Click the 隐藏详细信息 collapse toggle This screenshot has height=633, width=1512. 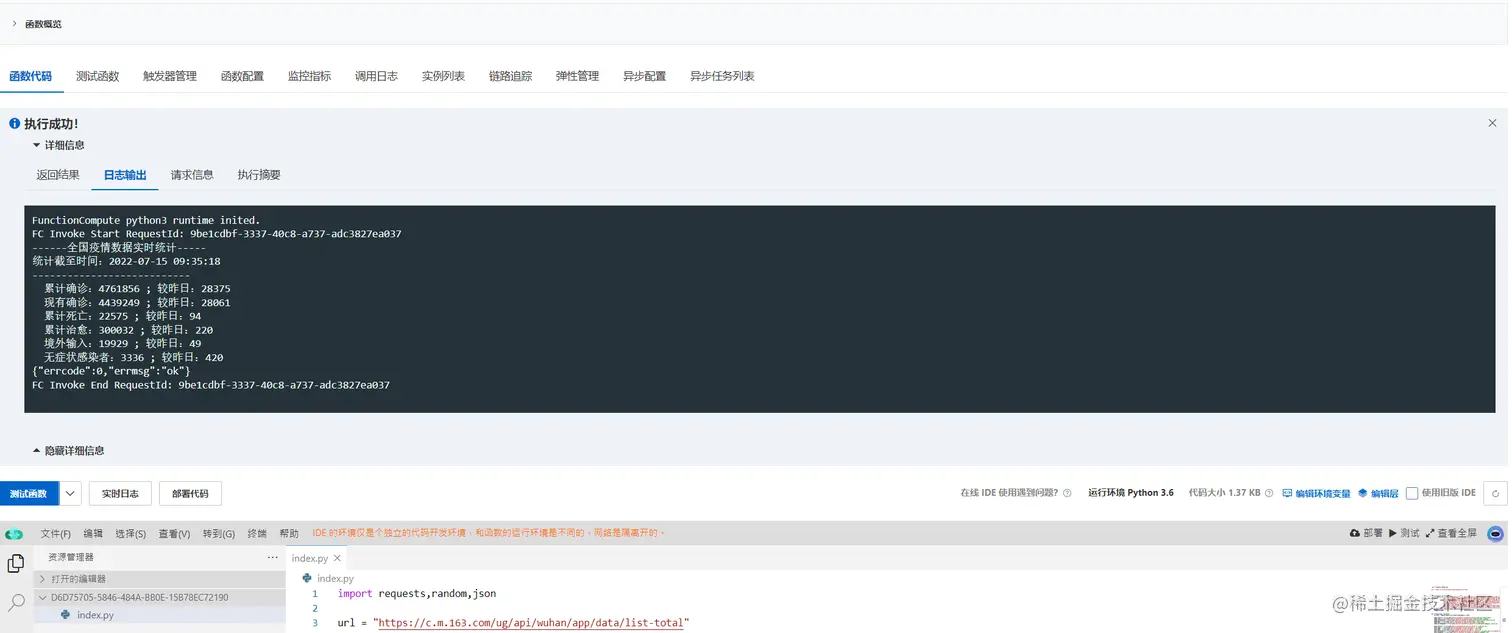pyautogui.click(x=68, y=450)
